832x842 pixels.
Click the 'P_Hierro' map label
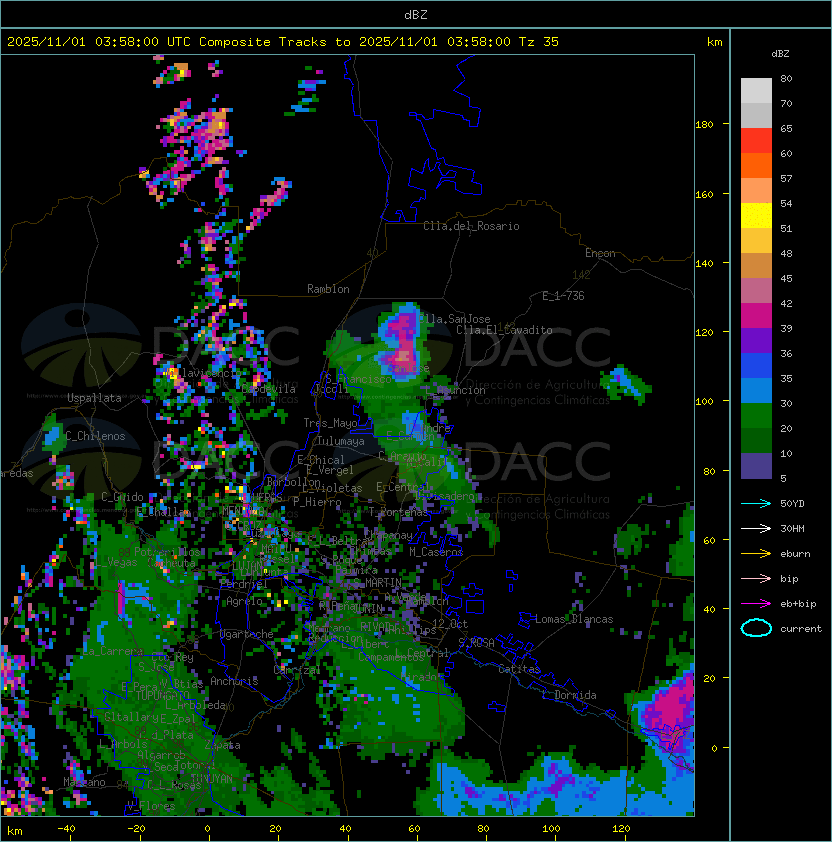[x=317, y=502]
